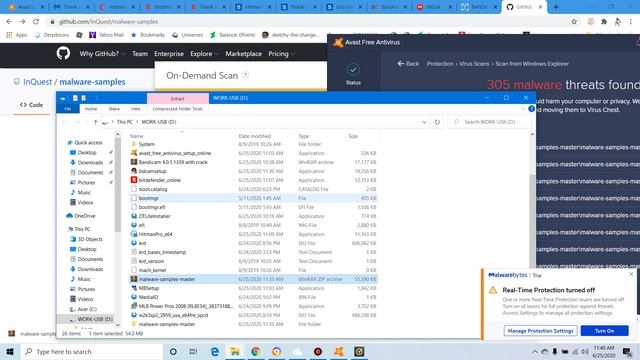Select the bootmgr file row
640x360 pixels.
click(253, 198)
